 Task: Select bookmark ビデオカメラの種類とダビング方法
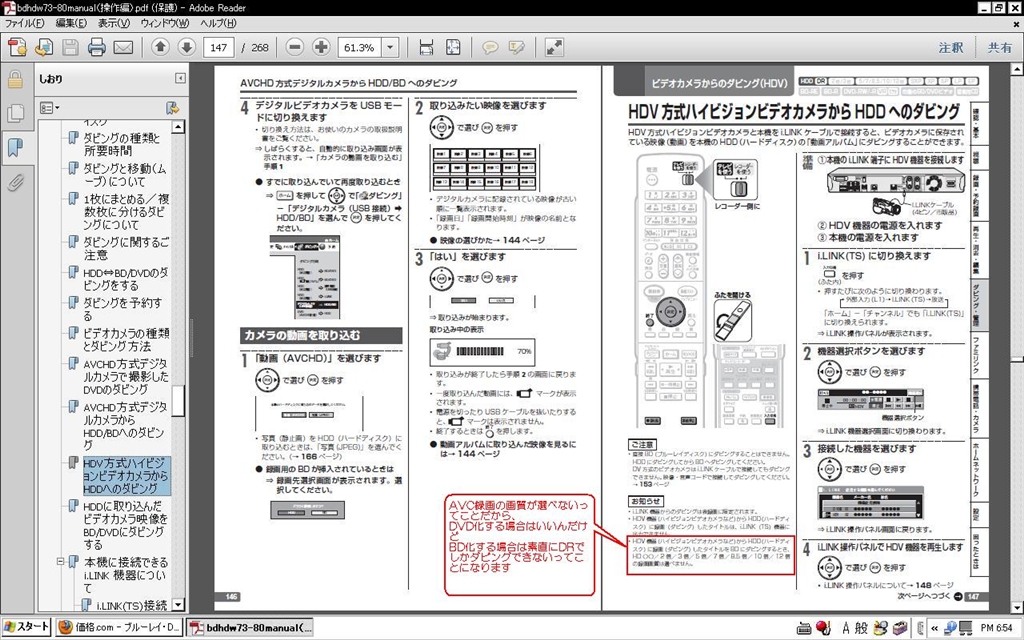click(126, 340)
